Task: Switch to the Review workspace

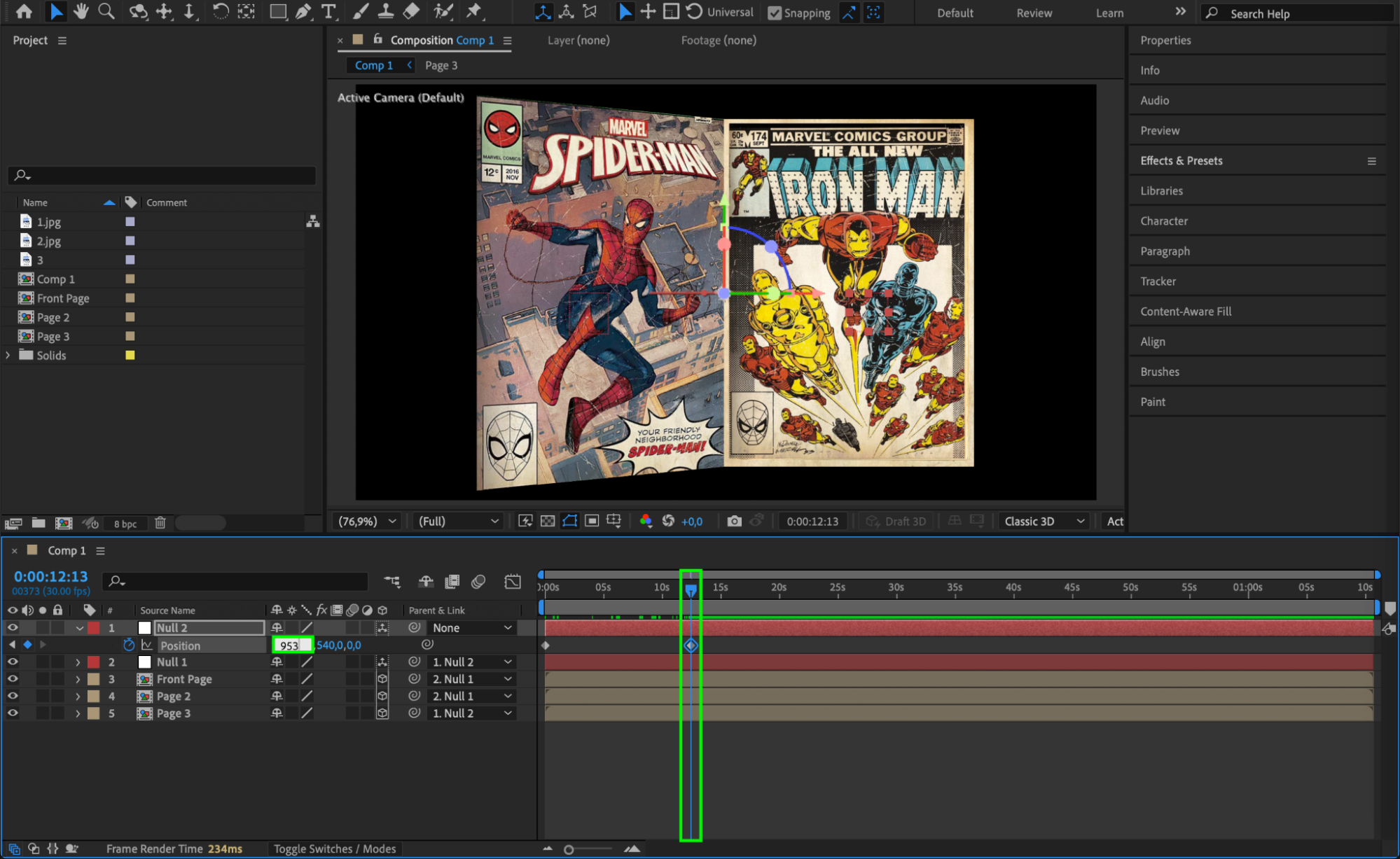Action: (x=1034, y=13)
